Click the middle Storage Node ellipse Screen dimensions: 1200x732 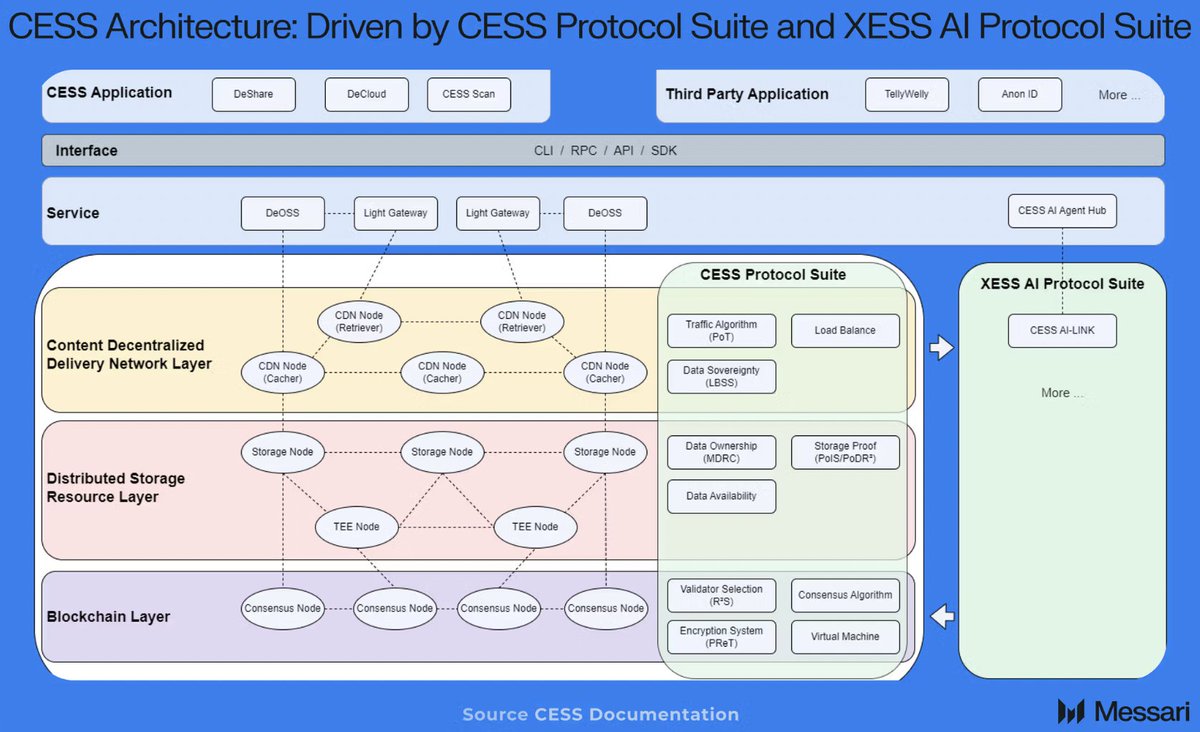pyautogui.click(x=442, y=452)
